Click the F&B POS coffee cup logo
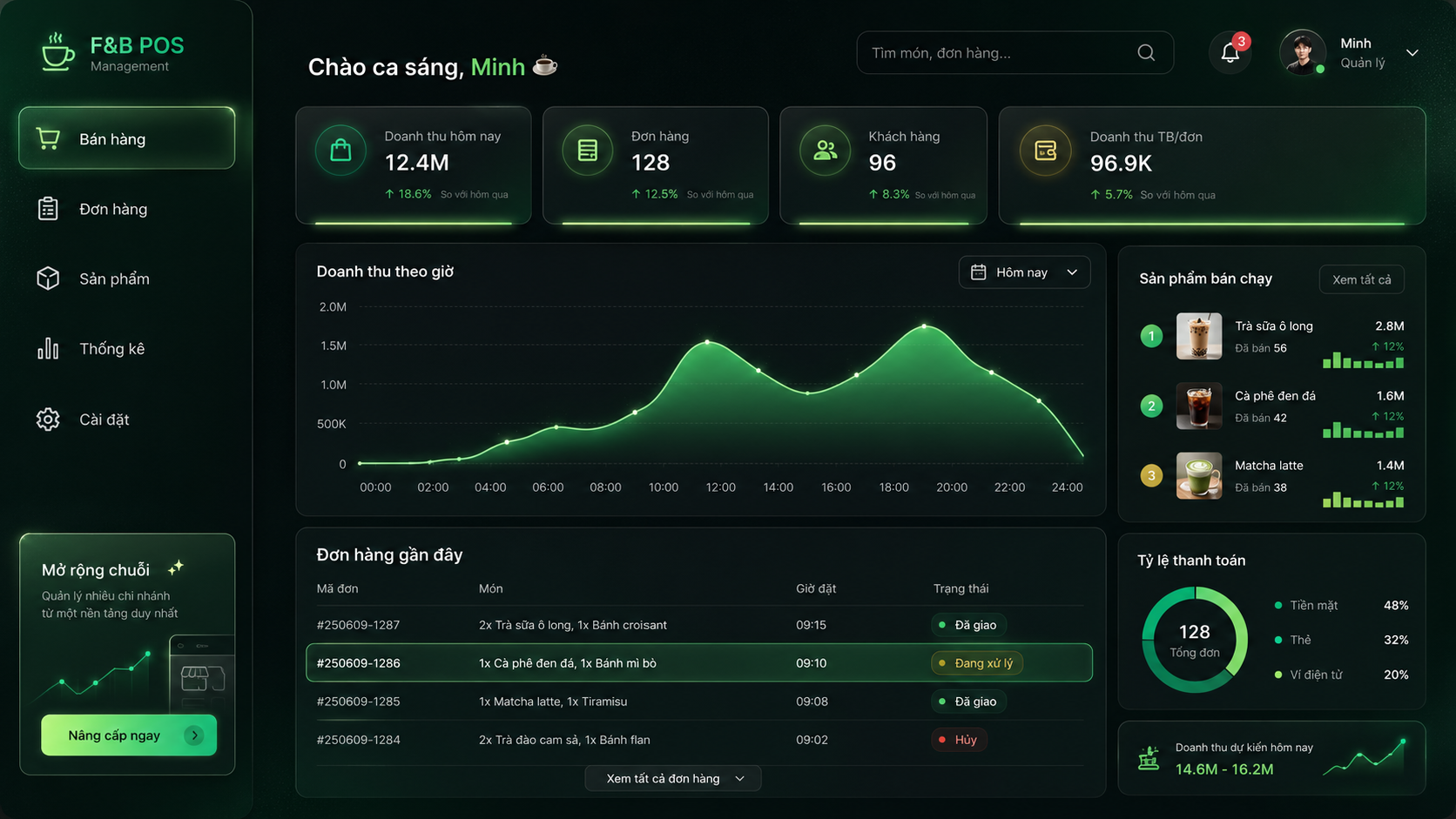This screenshot has height=819, width=1456. pos(57,52)
